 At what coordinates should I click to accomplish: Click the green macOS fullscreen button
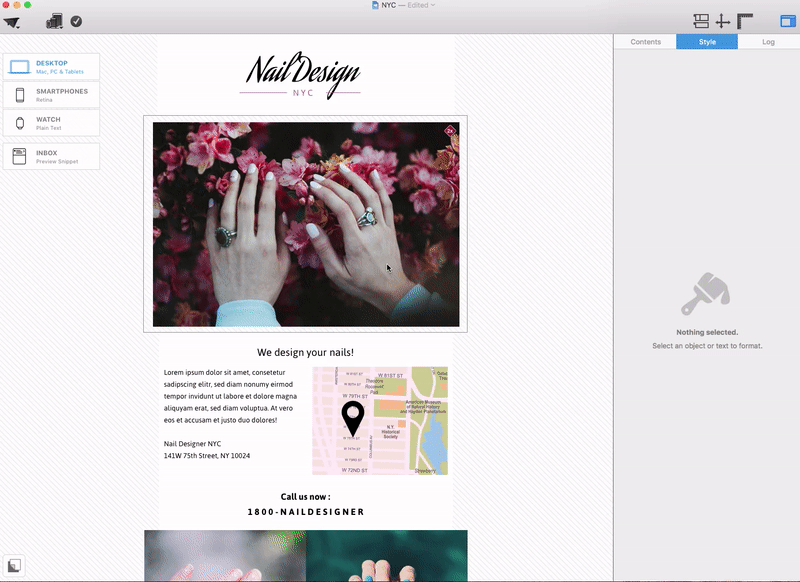pyautogui.click(x=28, y=5)
